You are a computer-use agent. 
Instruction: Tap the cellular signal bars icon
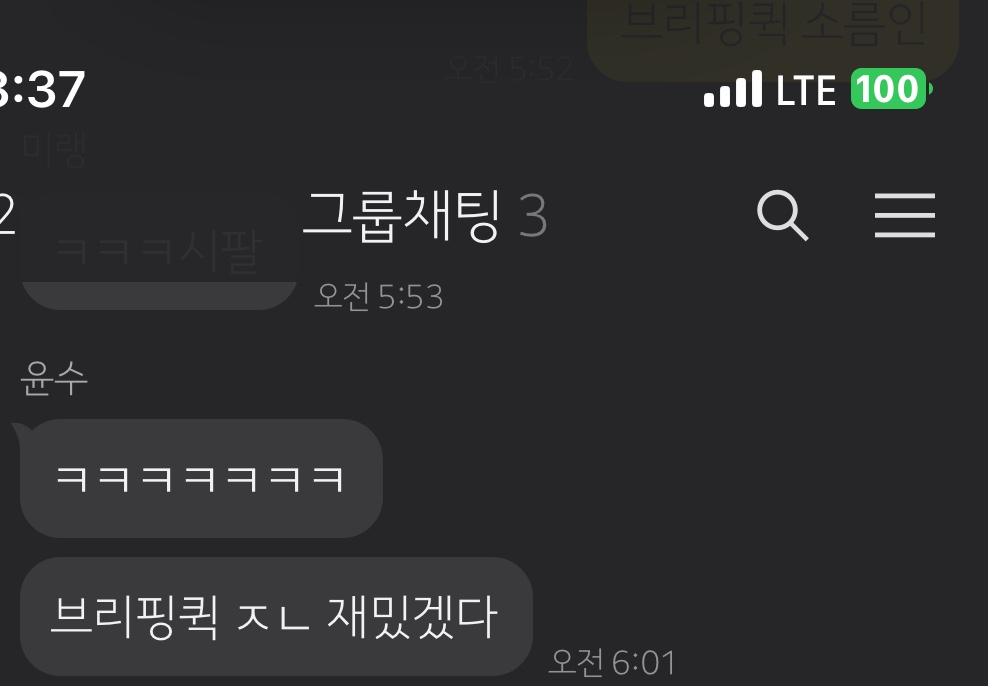[x=733, y=89]
